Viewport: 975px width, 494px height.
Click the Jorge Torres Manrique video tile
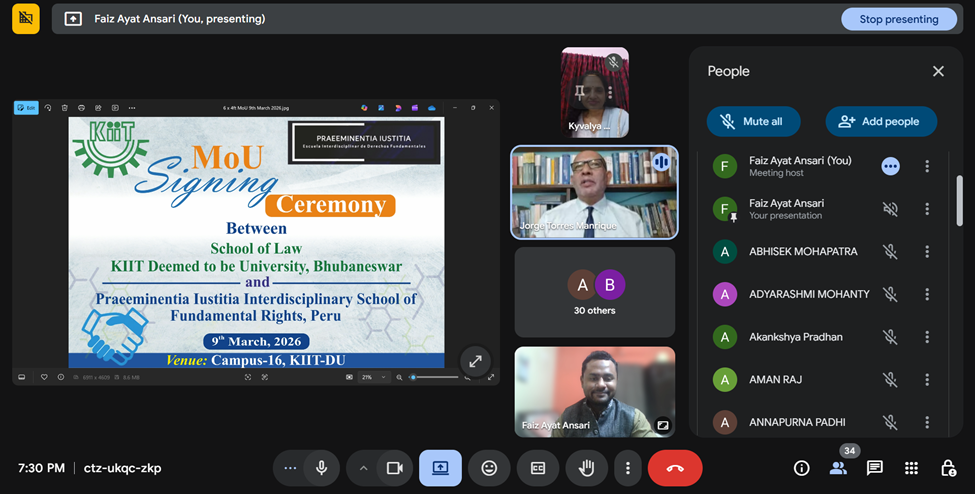click(594, 192)
